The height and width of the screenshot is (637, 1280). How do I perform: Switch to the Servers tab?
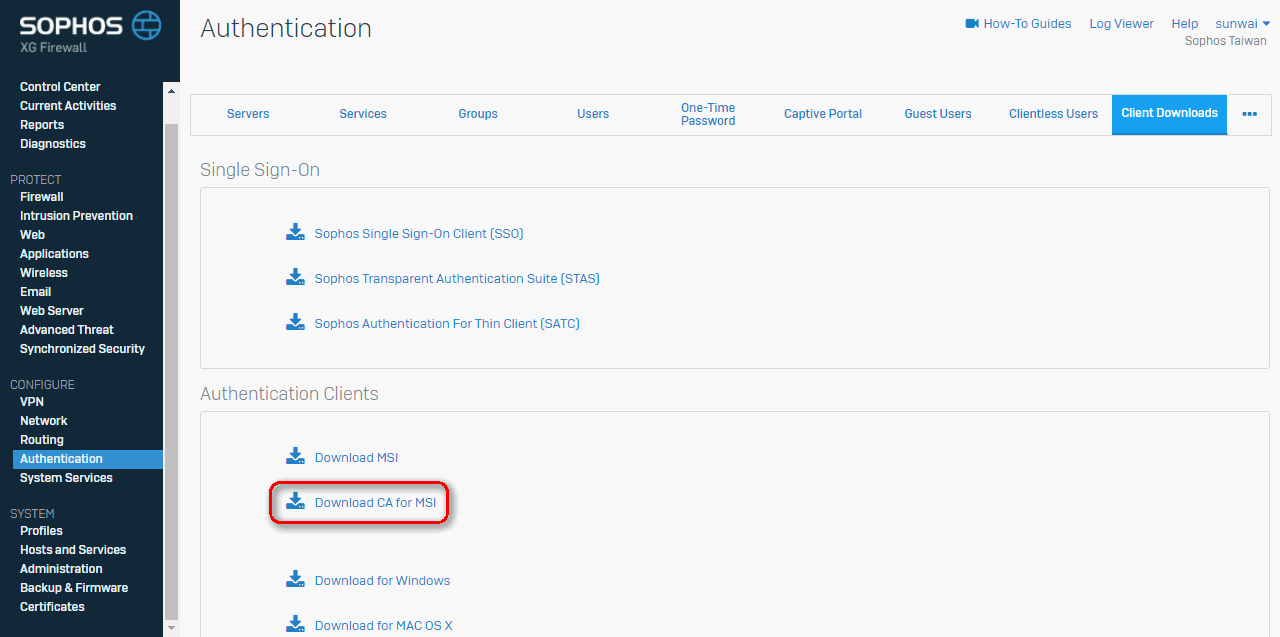coord(248,114)
